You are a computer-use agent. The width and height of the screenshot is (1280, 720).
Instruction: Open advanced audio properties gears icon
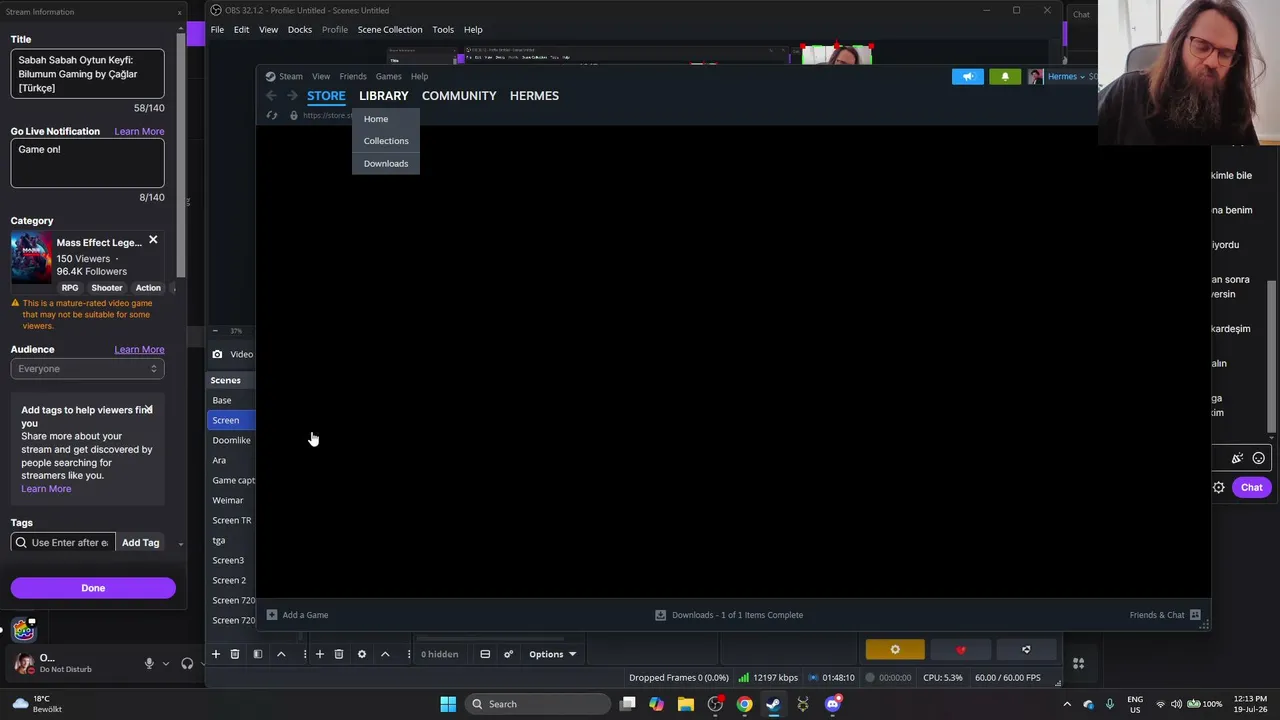[x=508, y=654]
